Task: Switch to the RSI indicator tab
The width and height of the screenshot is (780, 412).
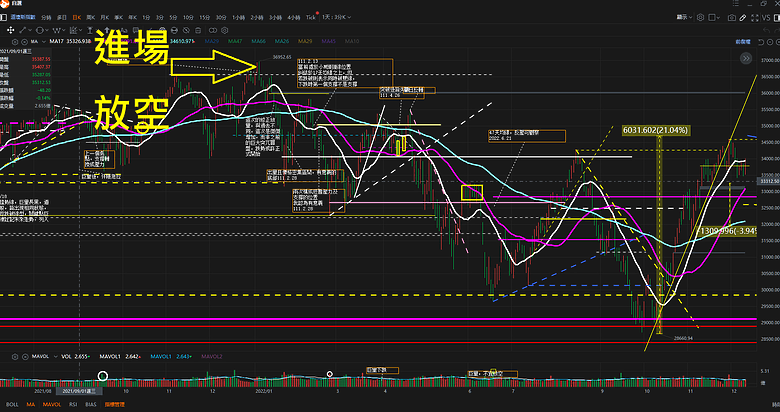Action: click(x=75, y=407)
